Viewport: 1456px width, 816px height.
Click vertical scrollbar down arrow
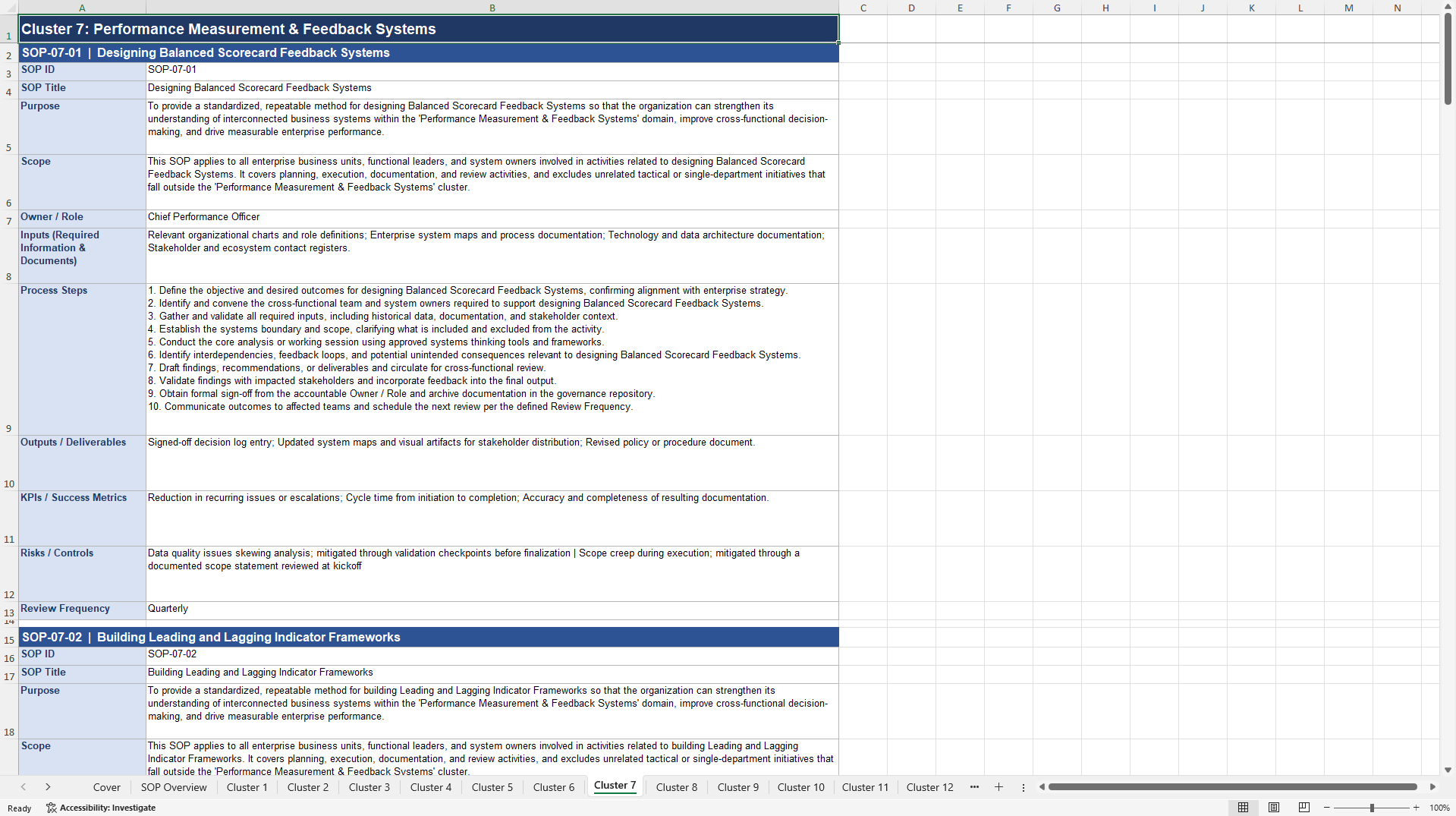pyautogui.click(x=1448, y=770)
